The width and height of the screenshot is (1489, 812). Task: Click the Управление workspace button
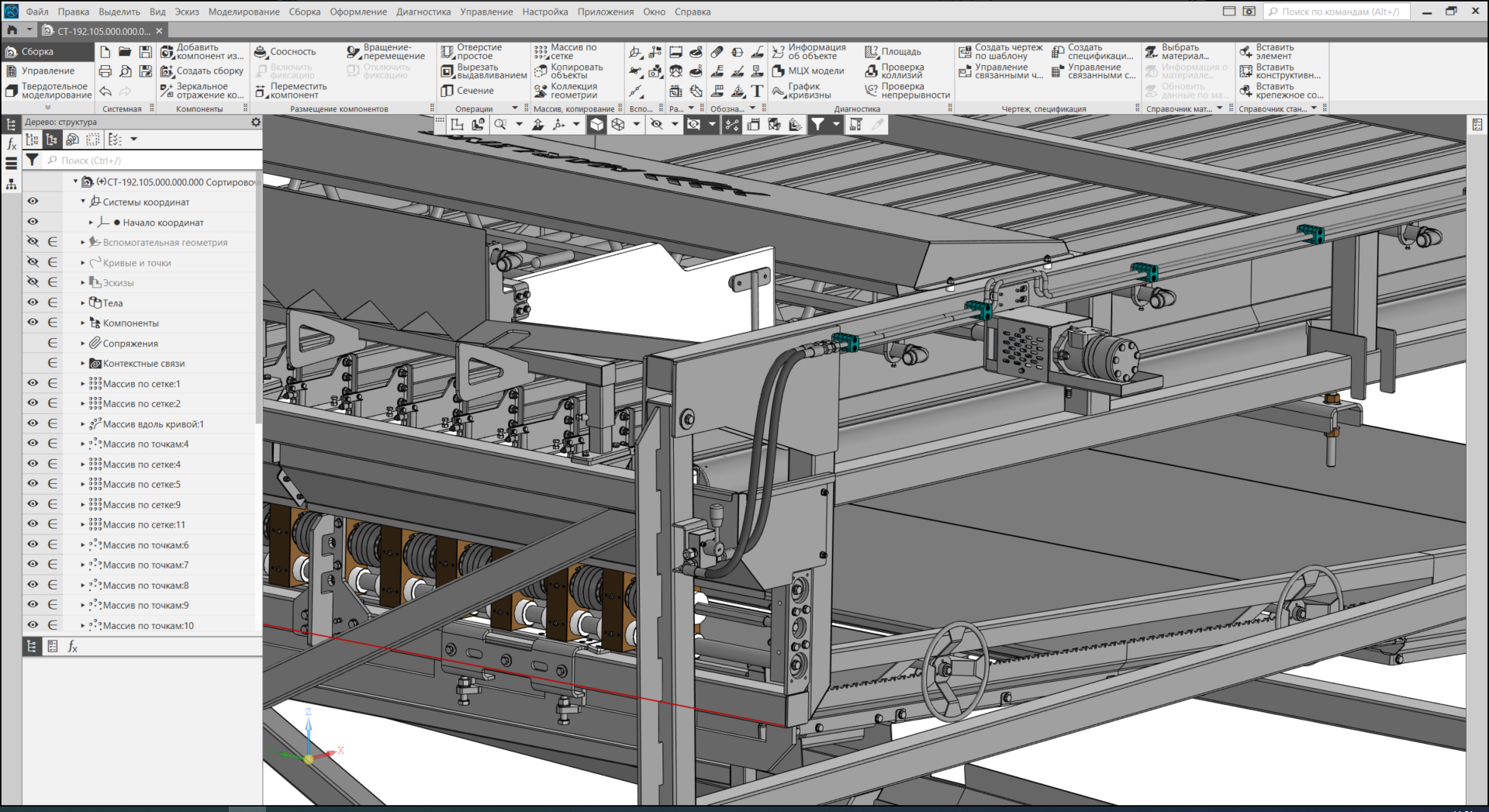coord(47,71)
